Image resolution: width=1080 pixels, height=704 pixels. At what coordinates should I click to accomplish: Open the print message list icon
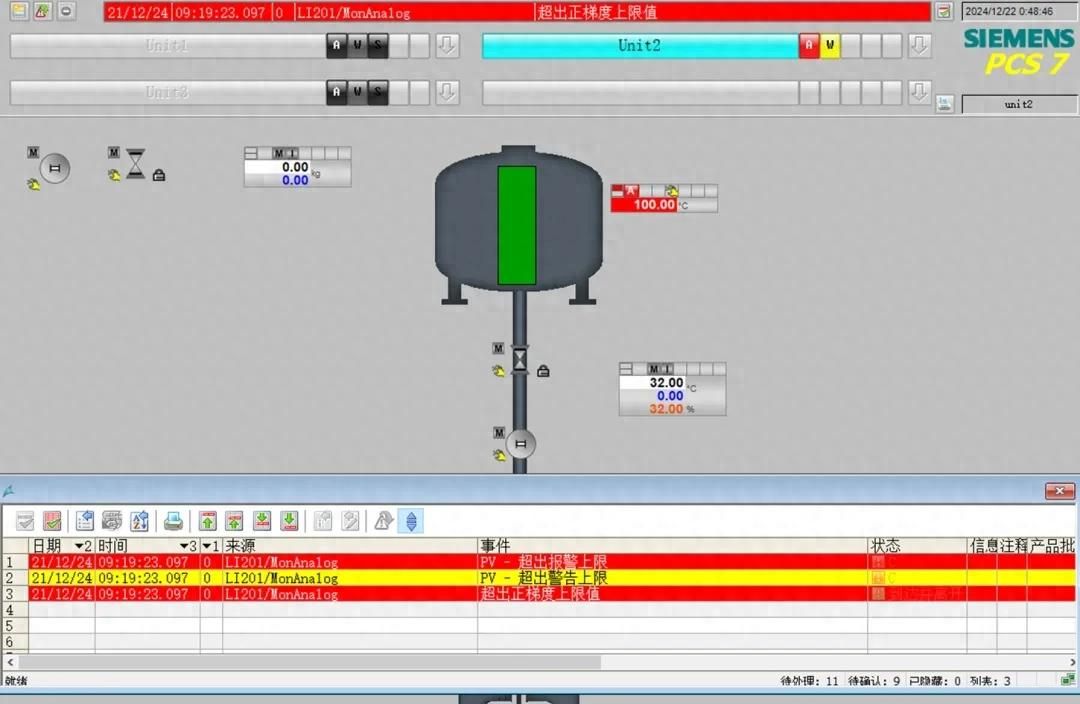171,520
